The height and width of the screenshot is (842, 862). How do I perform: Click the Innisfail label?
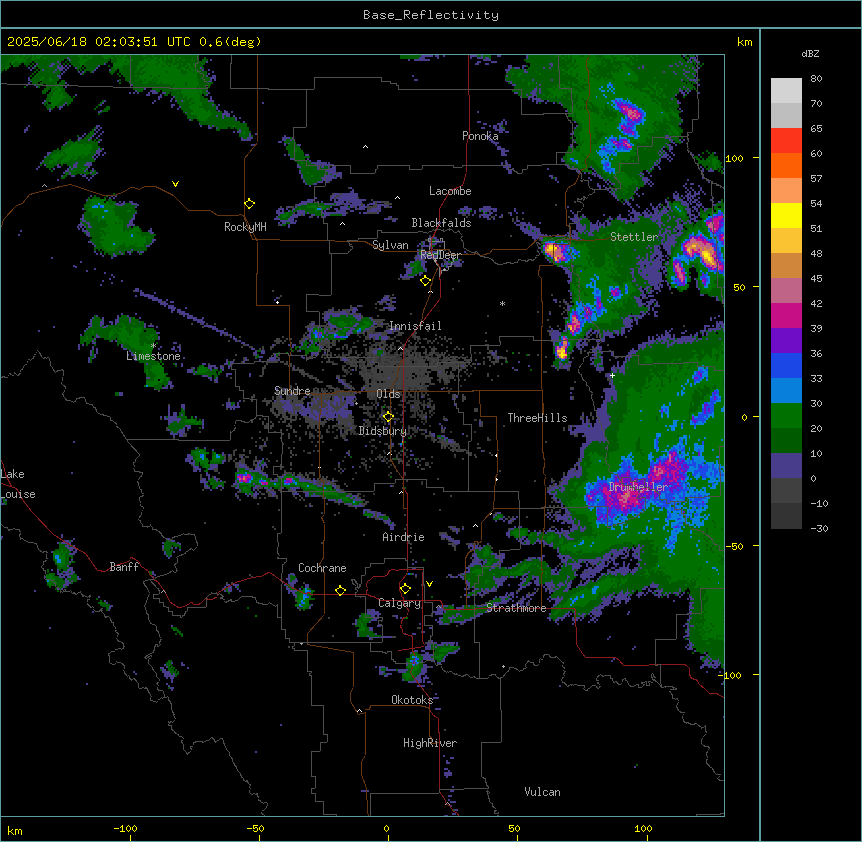tap(415, 326)
